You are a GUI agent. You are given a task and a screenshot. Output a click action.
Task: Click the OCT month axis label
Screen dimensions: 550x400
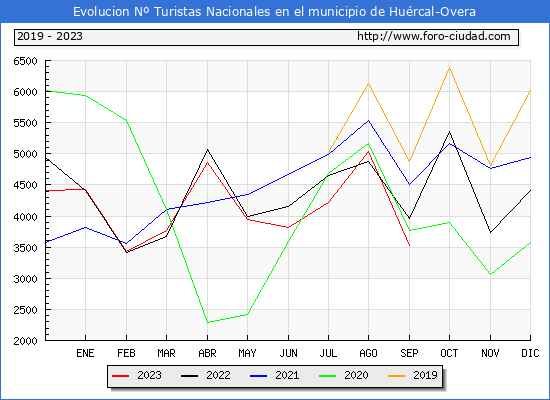point(449,353)
